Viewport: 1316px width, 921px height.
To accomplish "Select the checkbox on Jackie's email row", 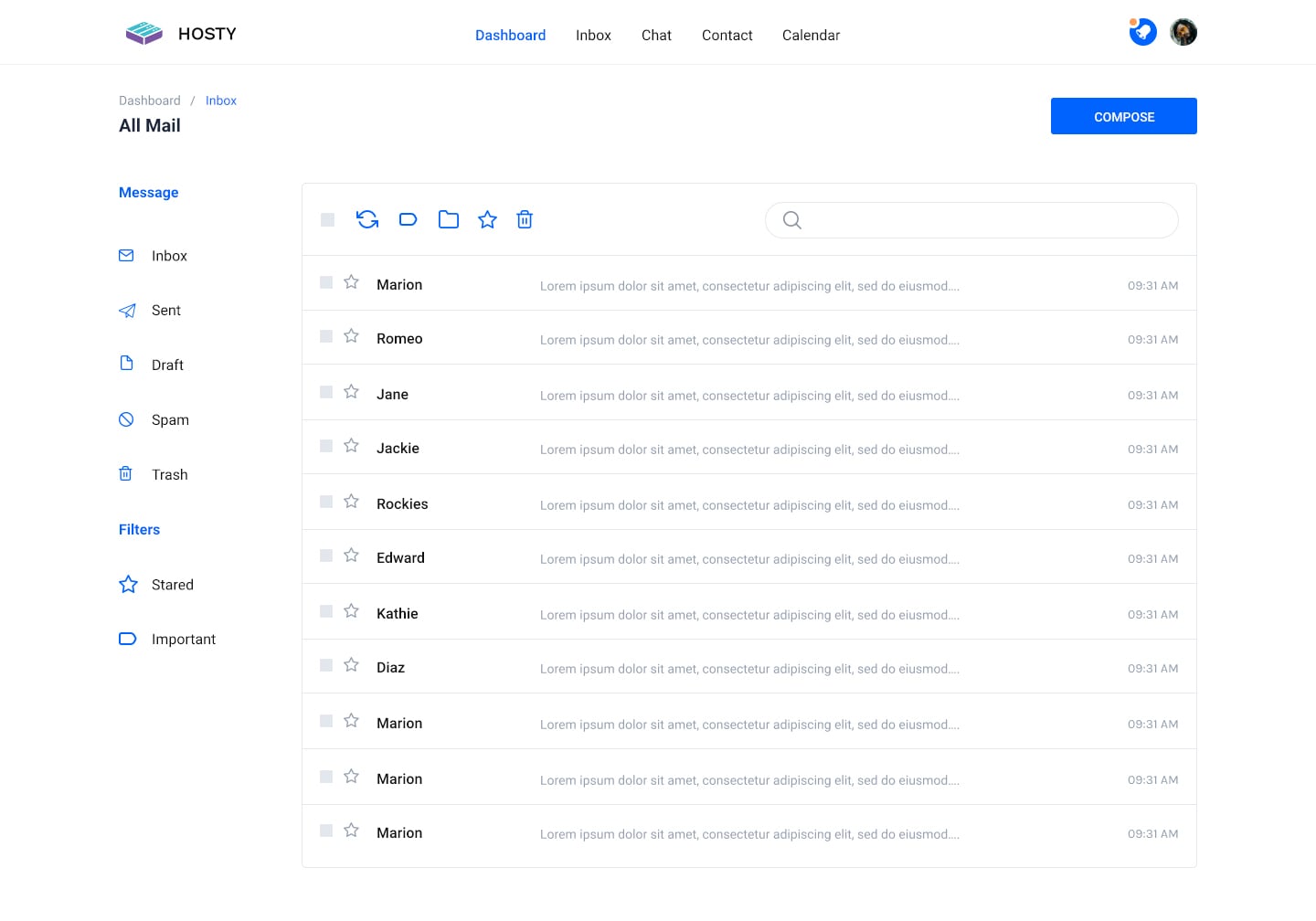I will (325, 446).
